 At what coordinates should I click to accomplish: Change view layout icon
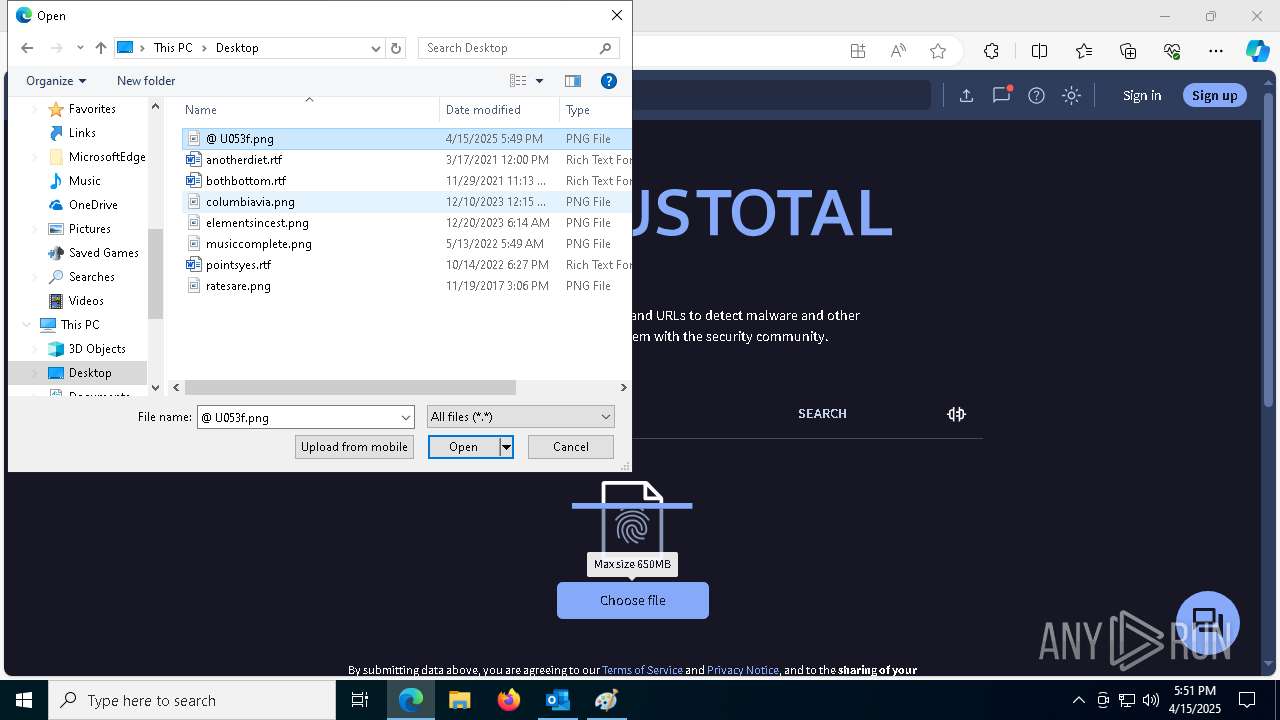[518, 81]
